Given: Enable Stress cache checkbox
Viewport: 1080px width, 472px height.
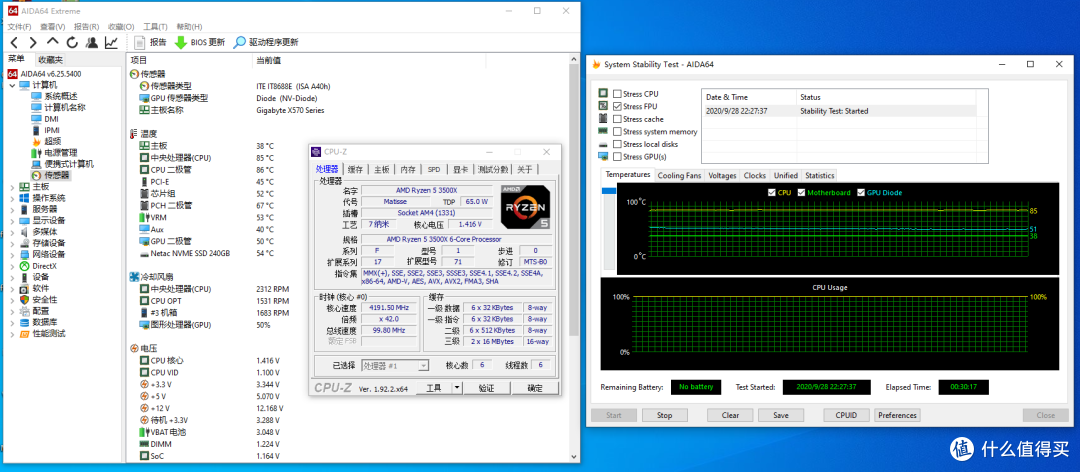Looking at the screenshot, I should 617,119.
